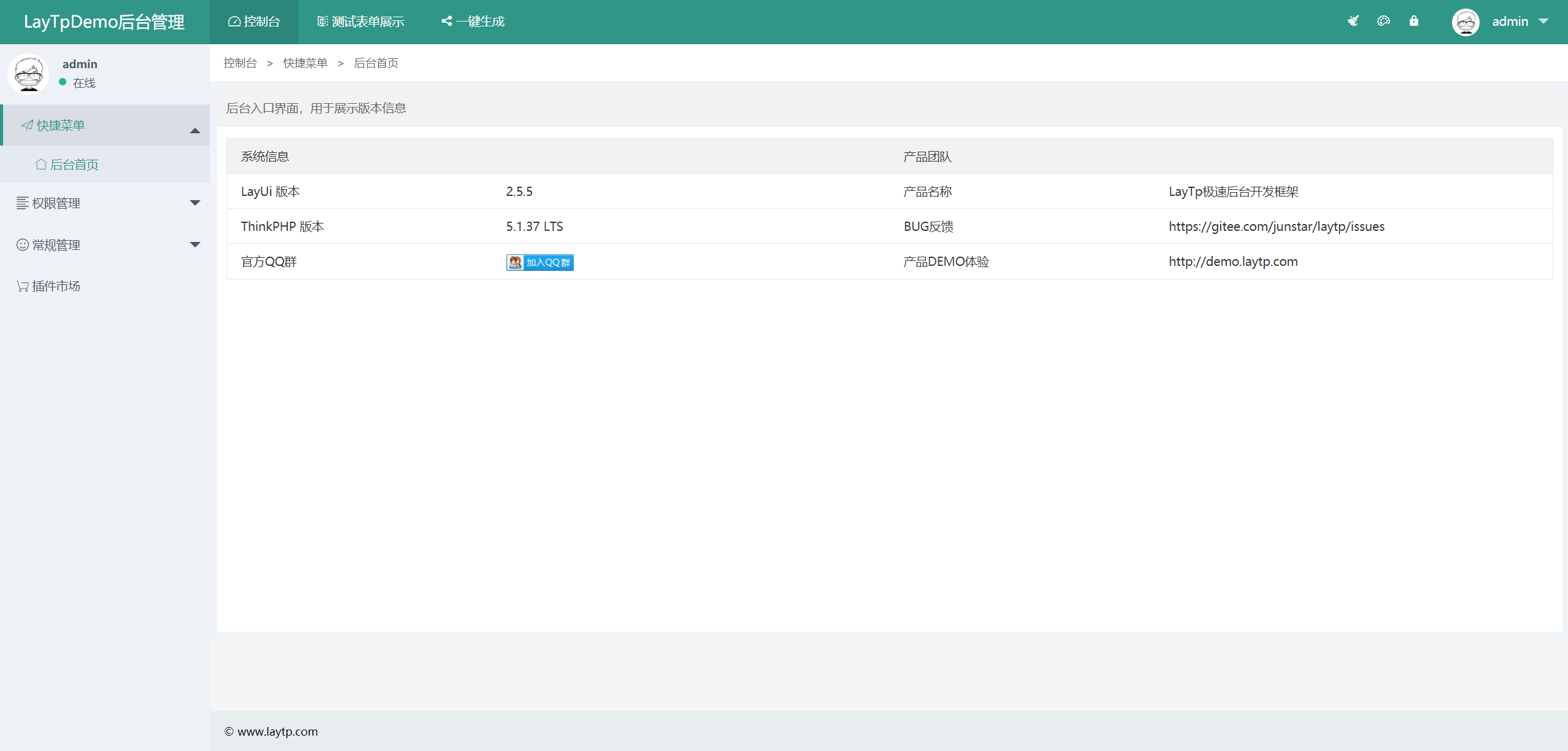
Task: Click the ThinkPHP 版本 label cell
Action: pyautogui.click(x=282, y=226)
